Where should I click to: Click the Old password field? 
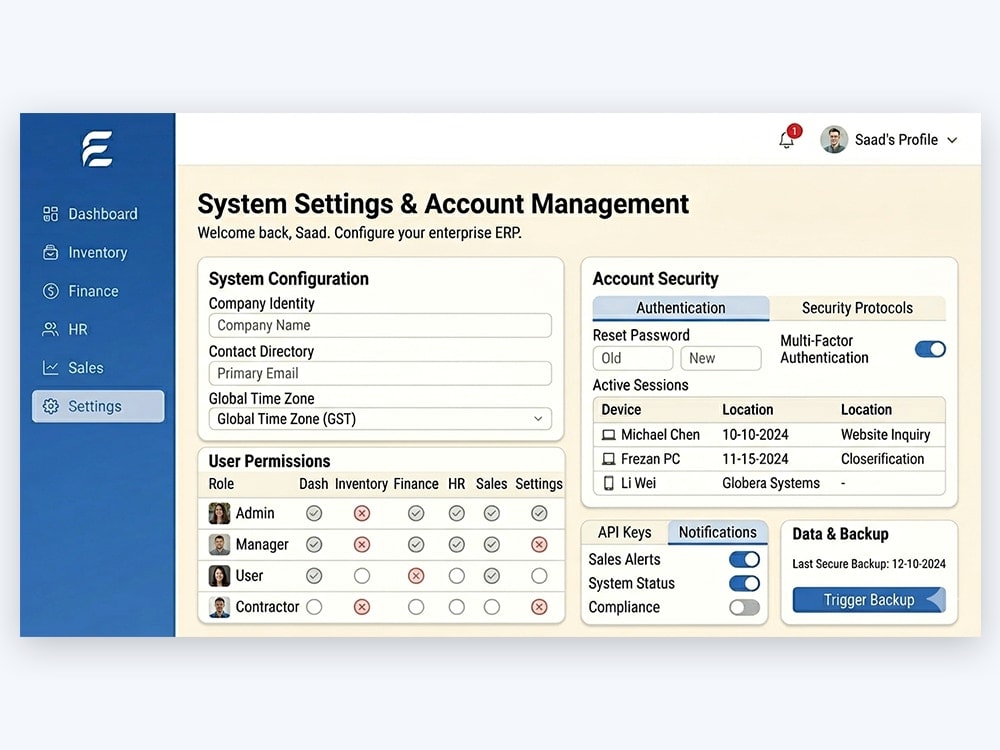pyautogui.click(x=633, y=358)
